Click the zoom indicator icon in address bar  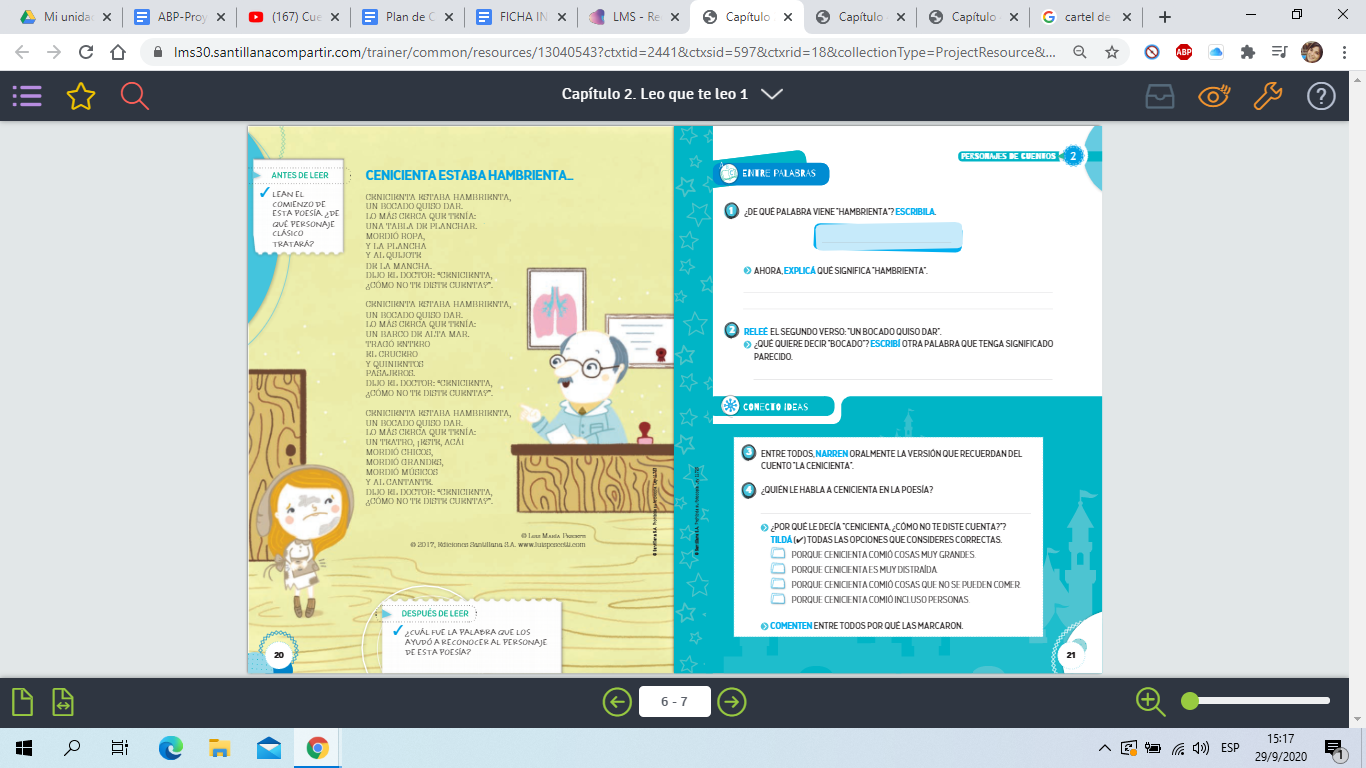tap(1079, 53)
